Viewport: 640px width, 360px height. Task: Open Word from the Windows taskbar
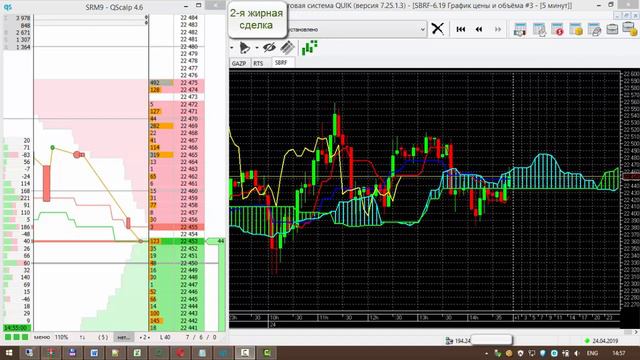pos(94,353)
